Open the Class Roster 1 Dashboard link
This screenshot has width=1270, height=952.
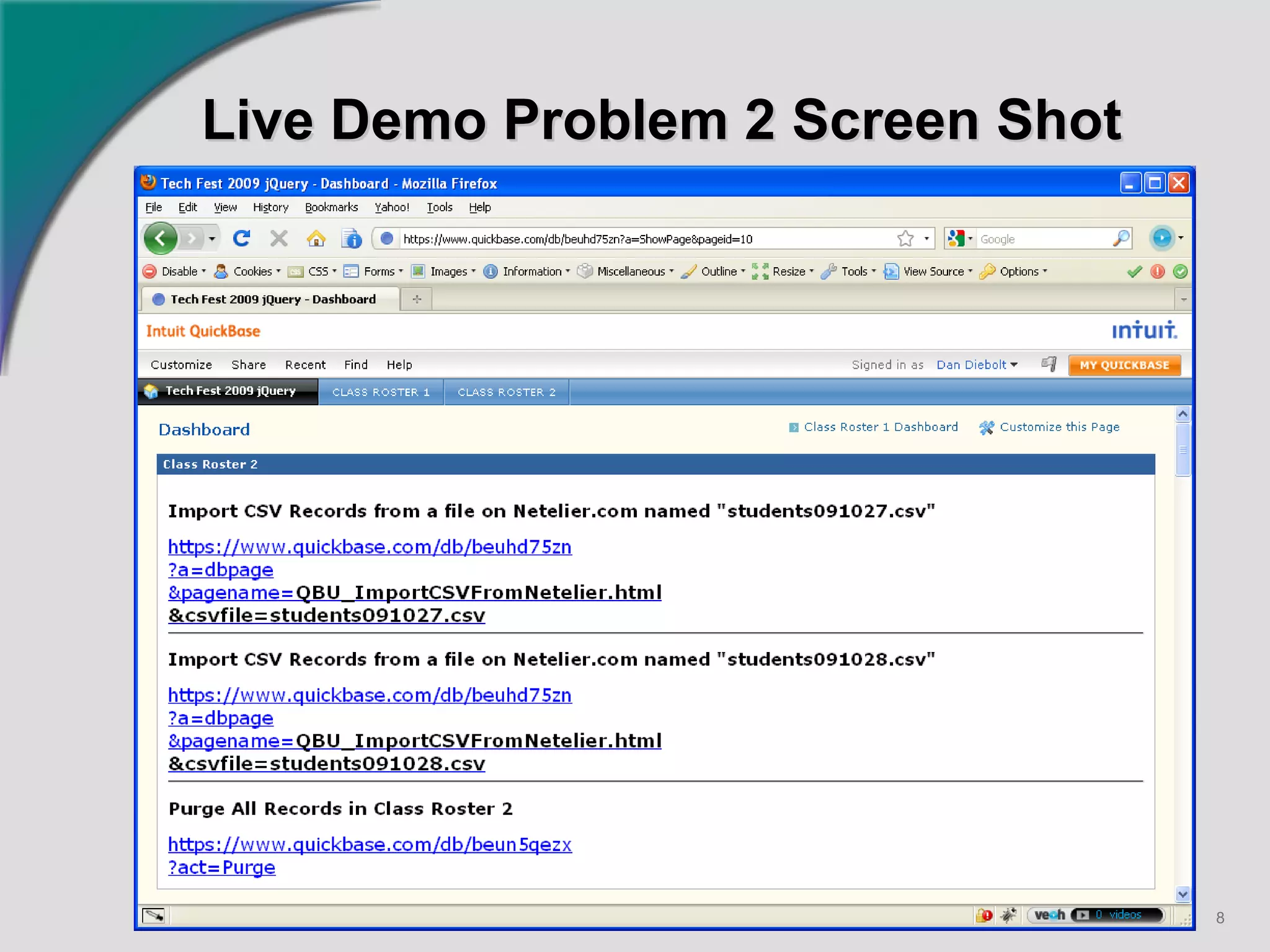click(x=881, y=427)
